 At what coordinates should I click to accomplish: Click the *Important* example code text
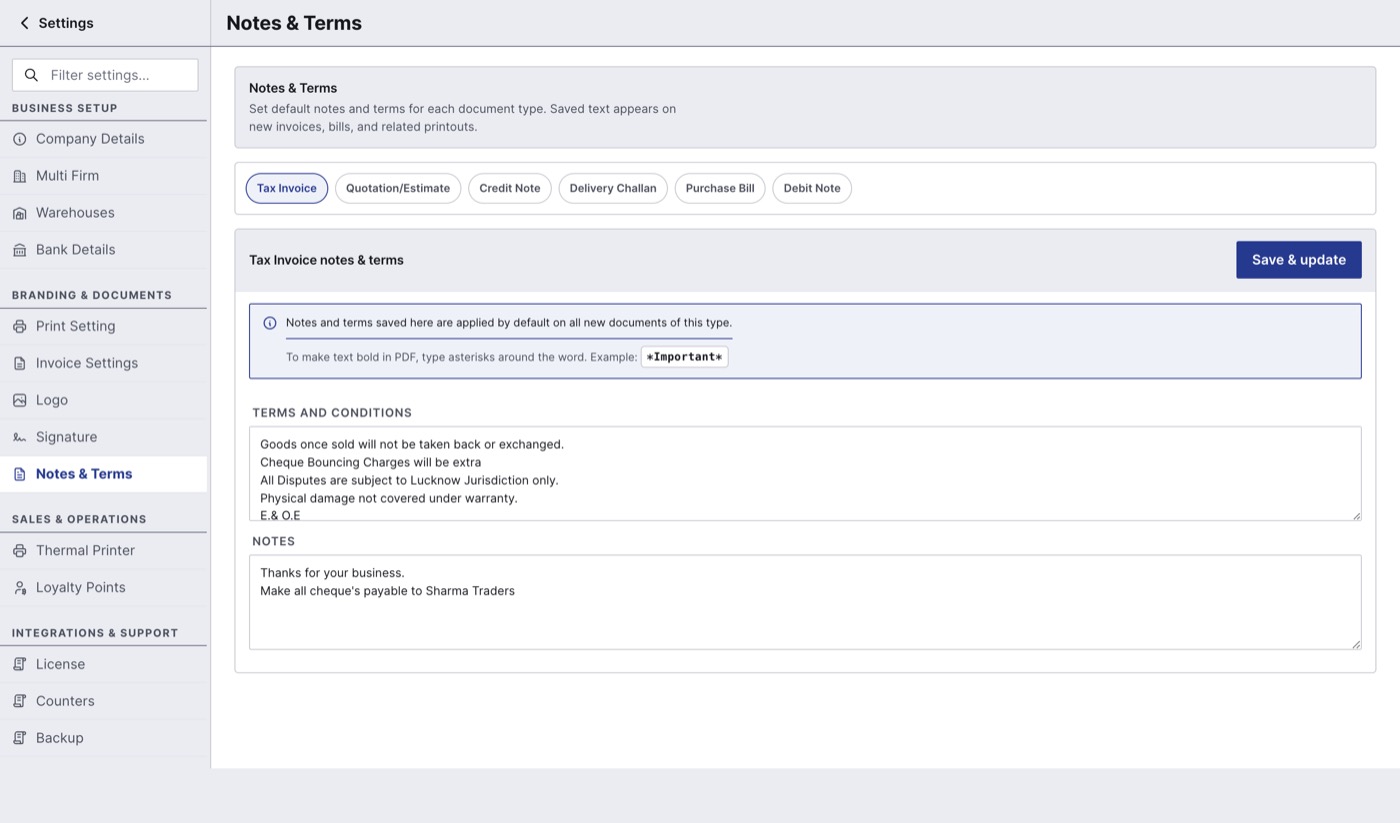pos(684,357)
